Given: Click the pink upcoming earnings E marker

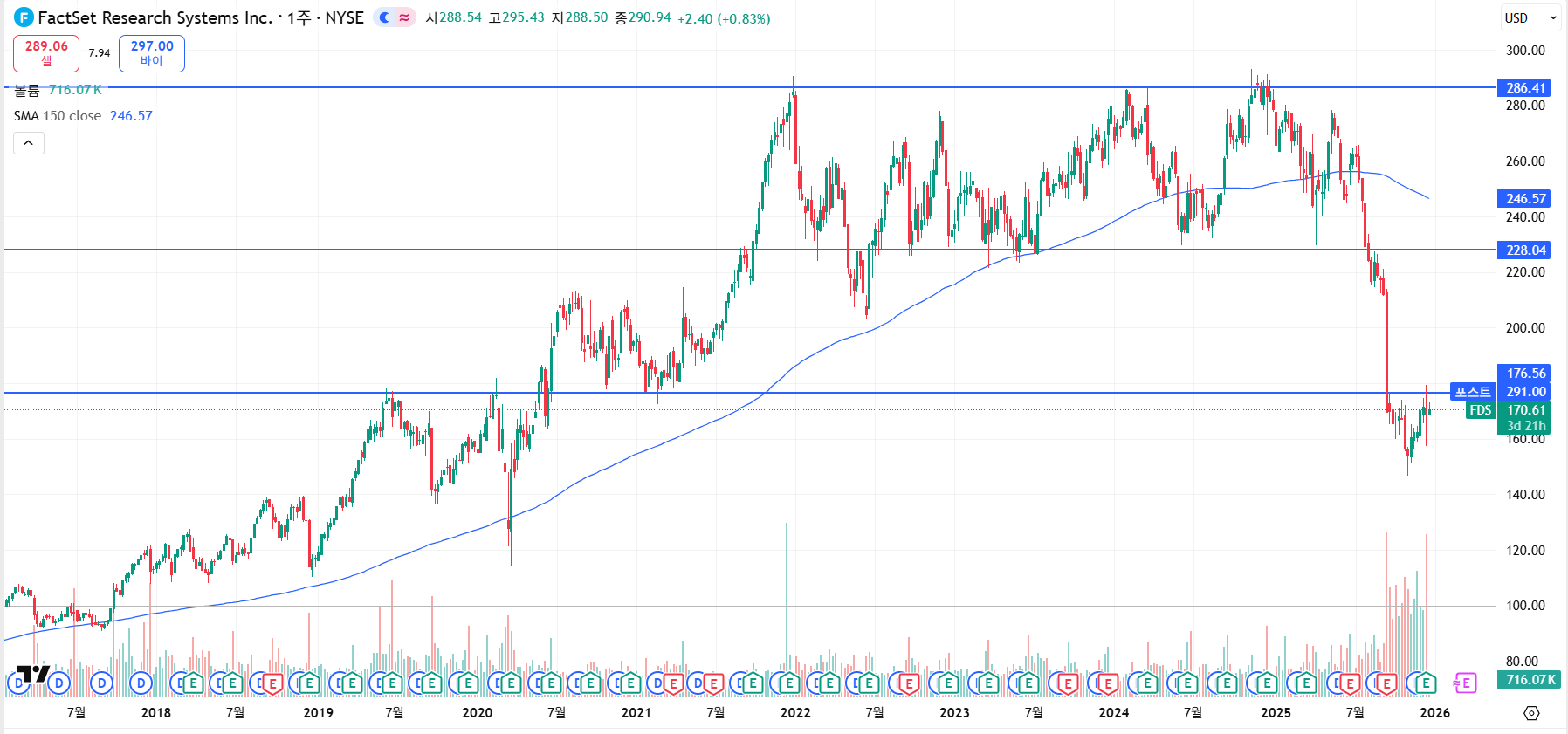Looking at the screenshot, I should (1465, 683).
